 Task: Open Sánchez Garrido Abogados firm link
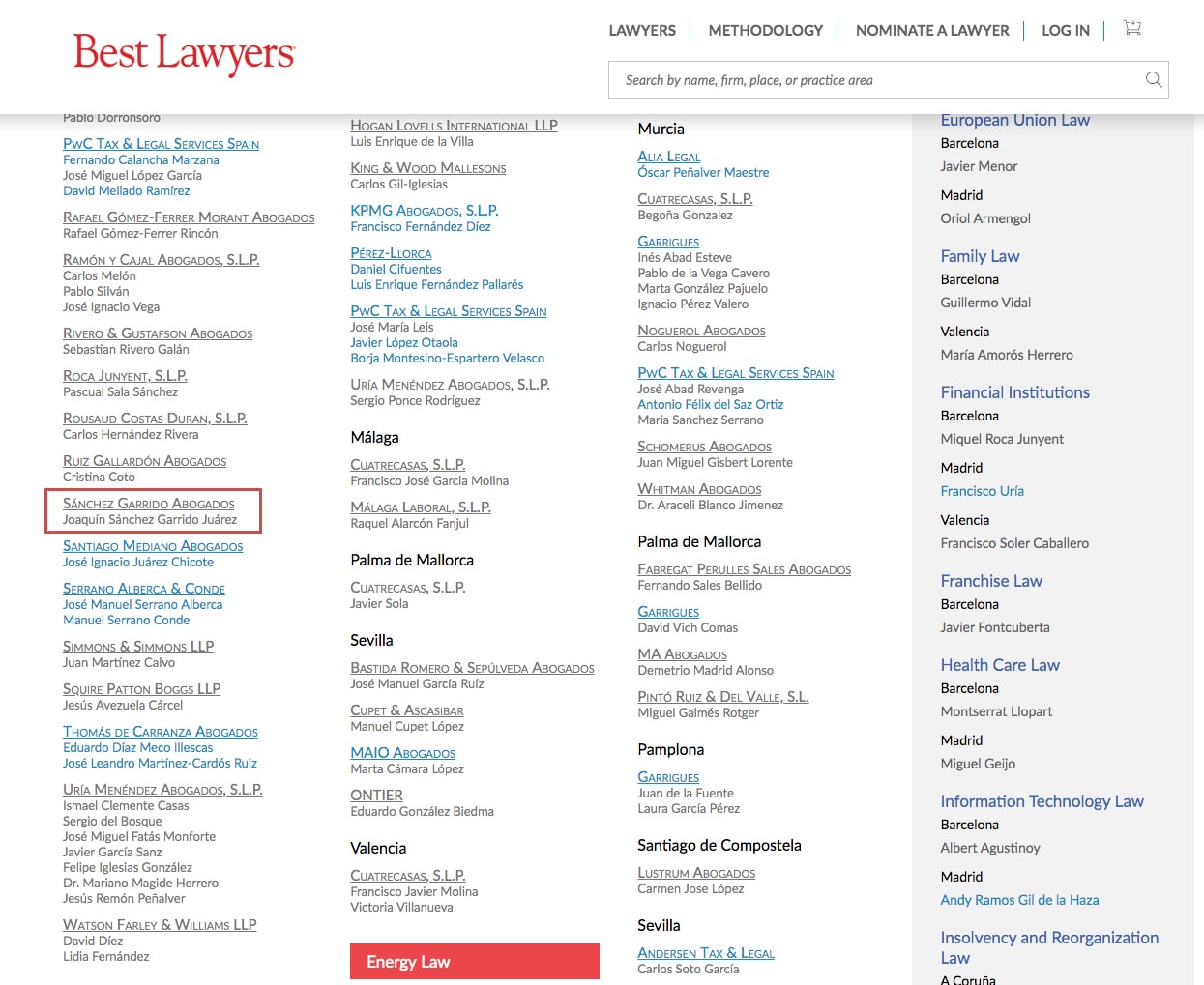149,504
